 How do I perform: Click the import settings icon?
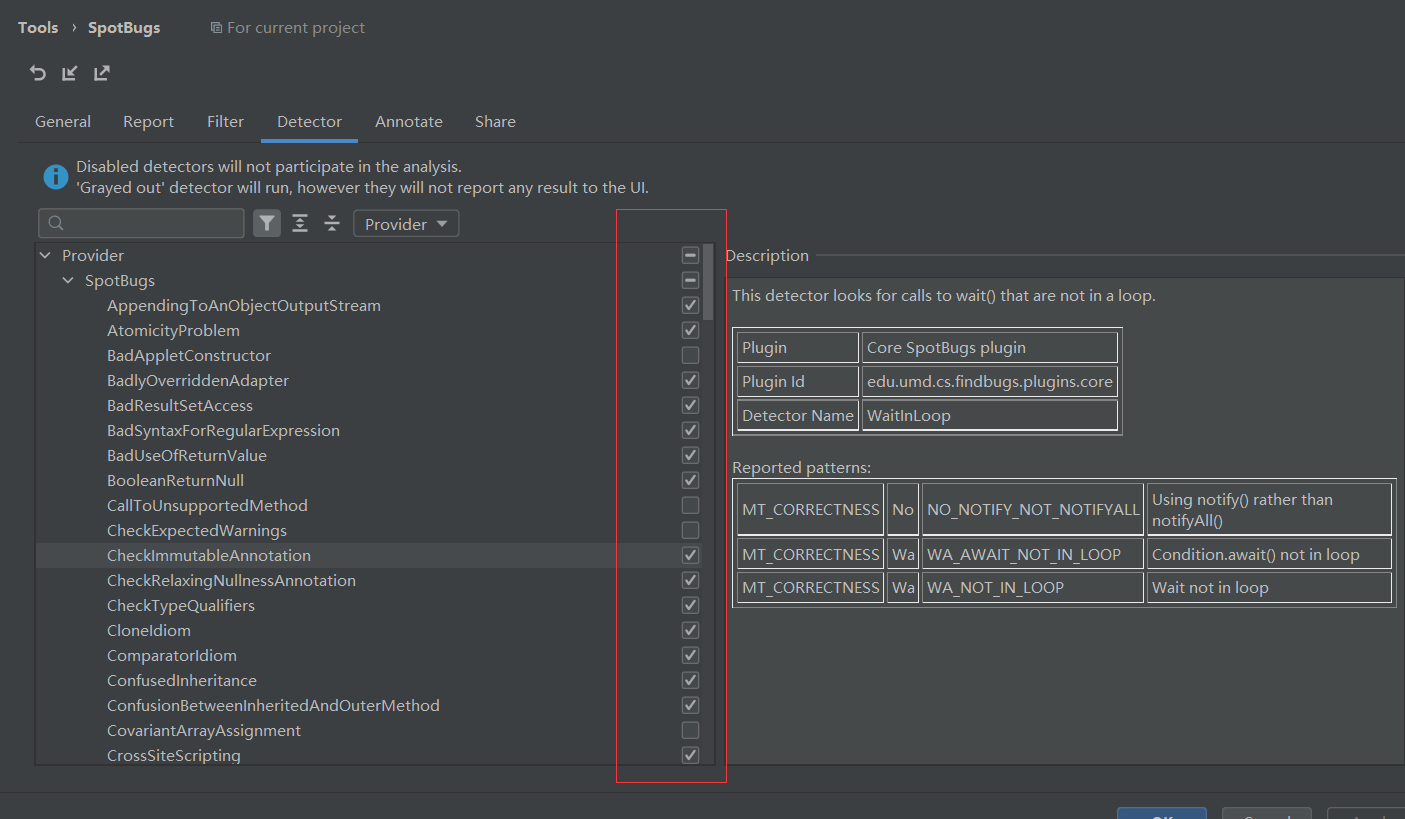[x=69, y=72]
